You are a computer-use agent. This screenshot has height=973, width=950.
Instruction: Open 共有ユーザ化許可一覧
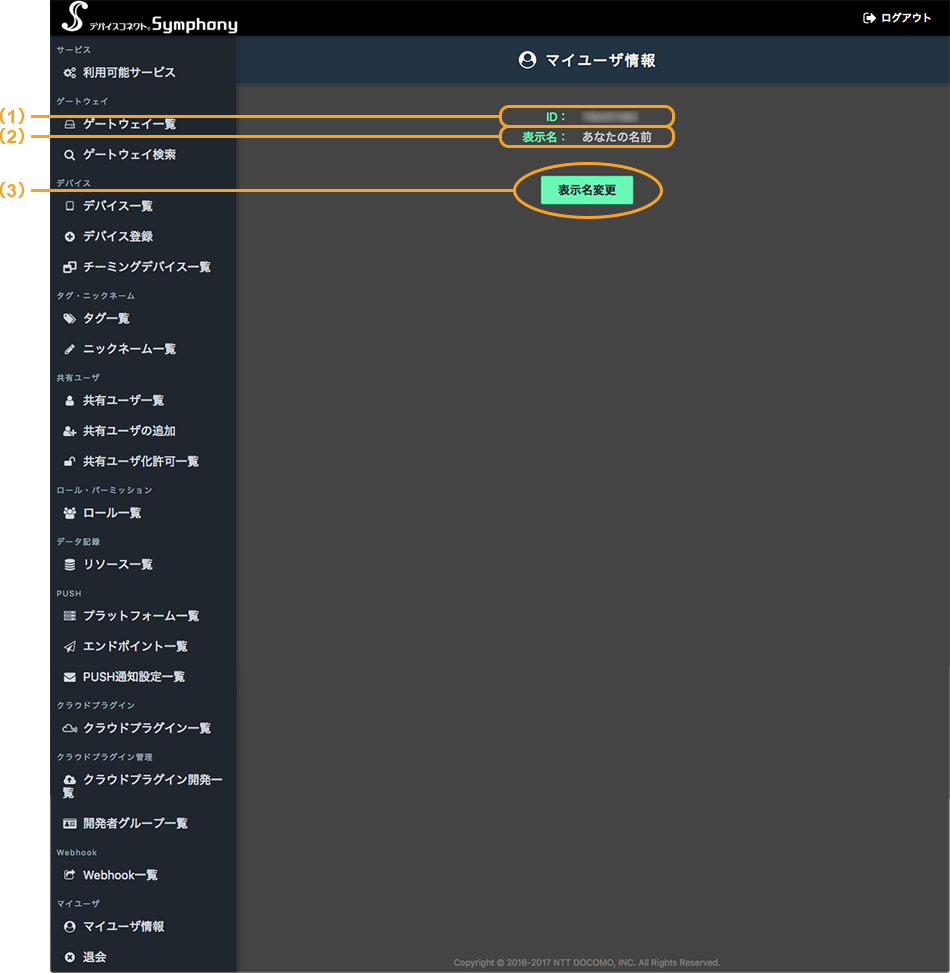pyautogui.click(x=143, y=461)
